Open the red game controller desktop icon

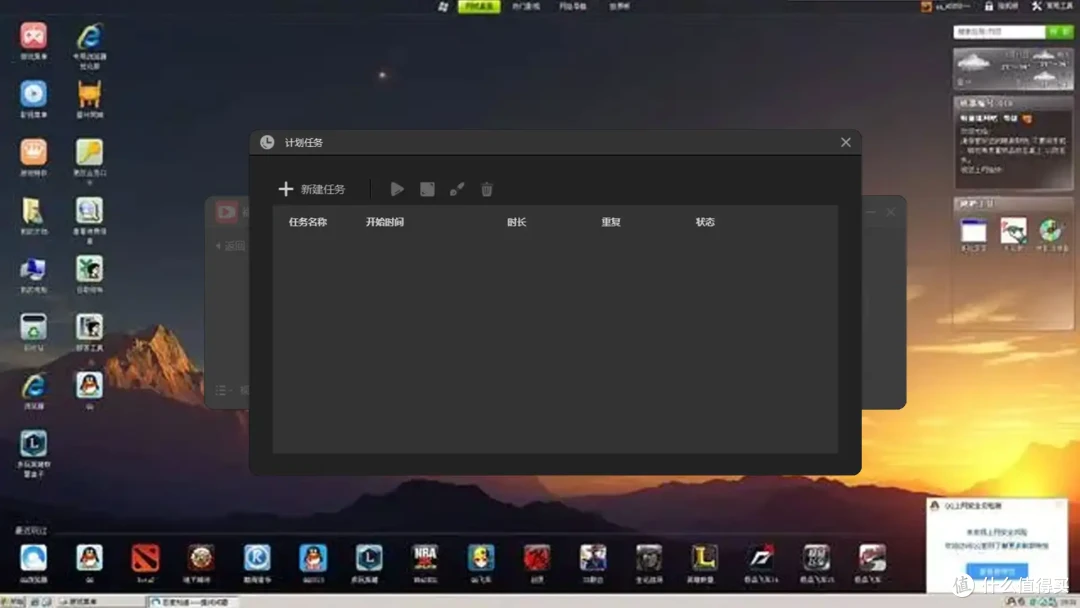pyautogui.click(x=33, y=36)
